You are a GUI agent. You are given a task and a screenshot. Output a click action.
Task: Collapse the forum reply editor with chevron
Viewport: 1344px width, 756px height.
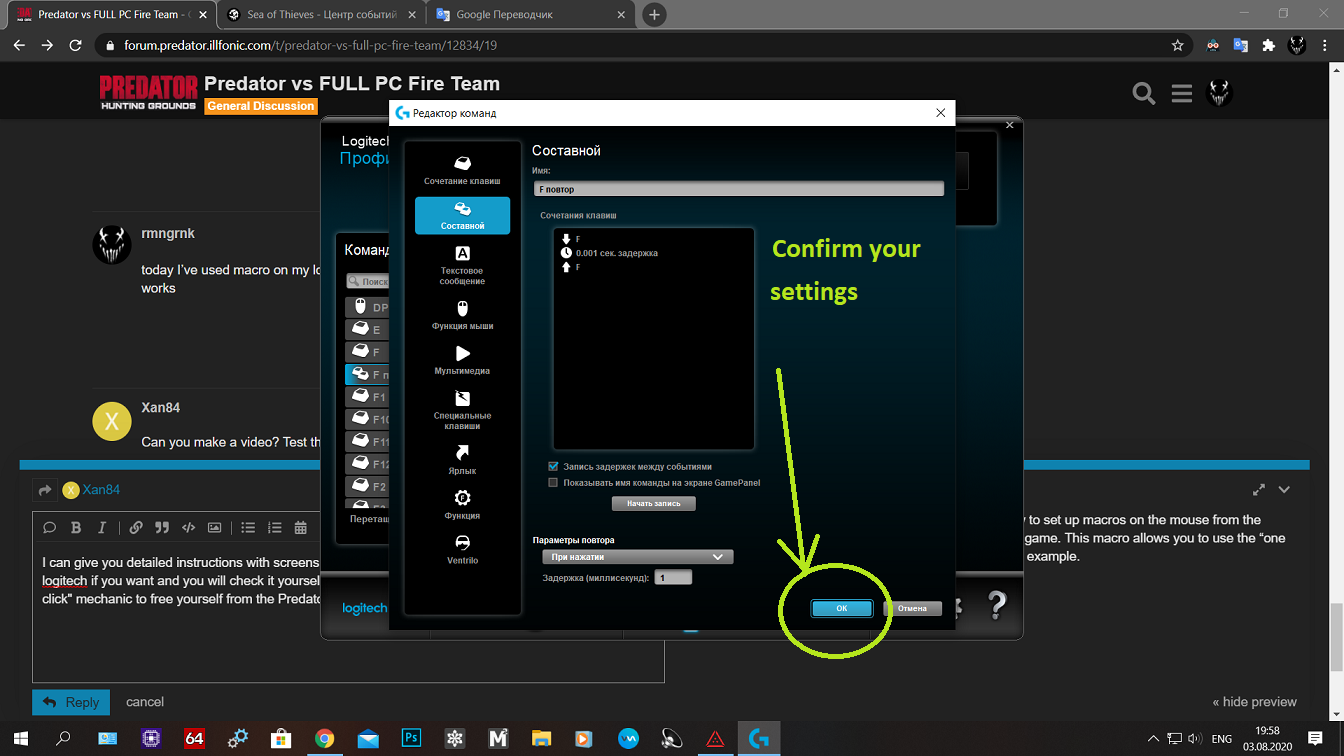[x=1284, y=490]
